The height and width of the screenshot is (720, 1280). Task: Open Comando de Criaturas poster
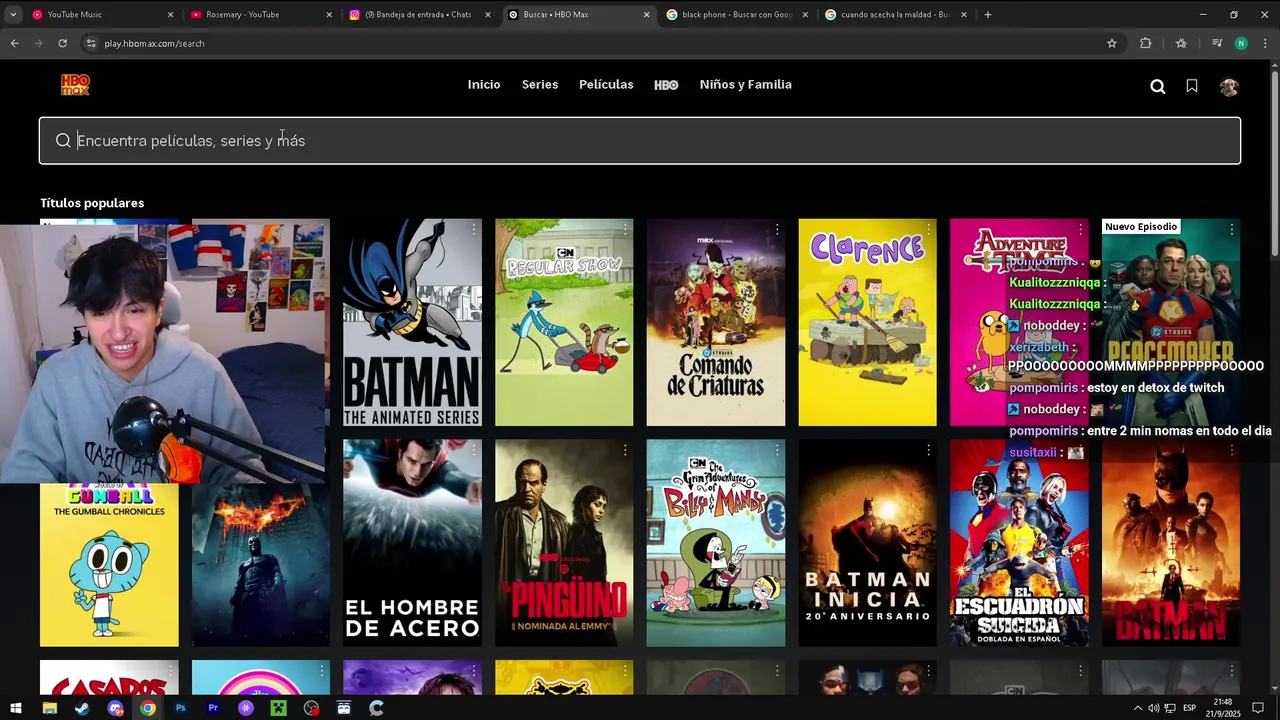click(x=716, y=322)
